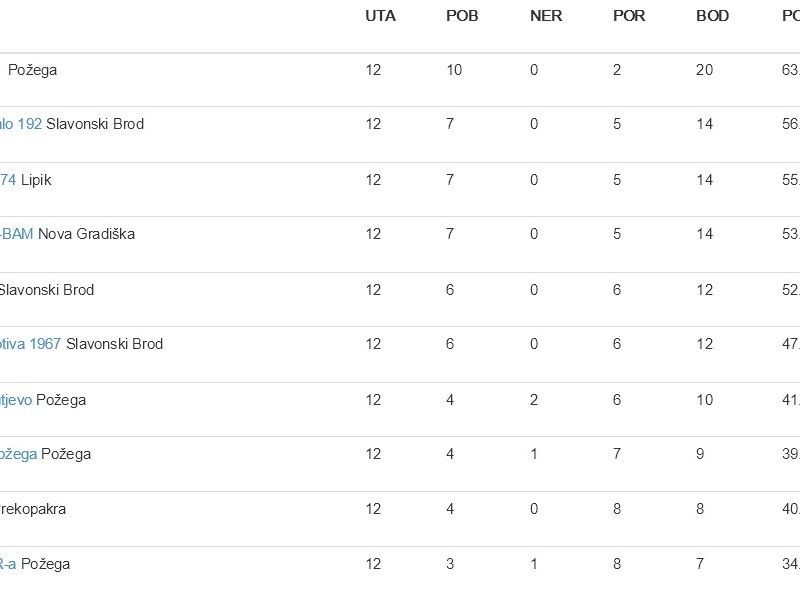800x600 pixels.
Task: Click the NER value 2 in the "tjevo" row
Action: 534,400
